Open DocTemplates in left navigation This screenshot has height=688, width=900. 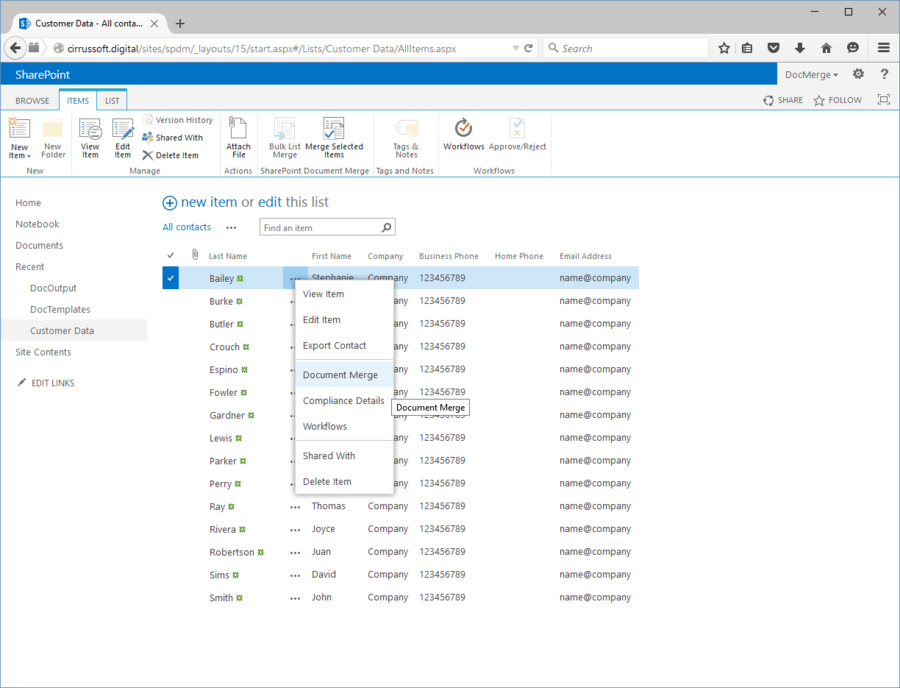tap(60, 309)
